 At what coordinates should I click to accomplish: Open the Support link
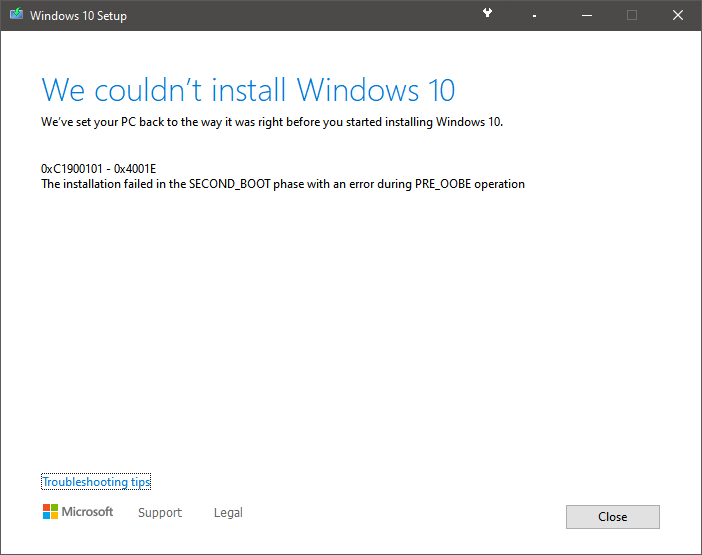160,512
